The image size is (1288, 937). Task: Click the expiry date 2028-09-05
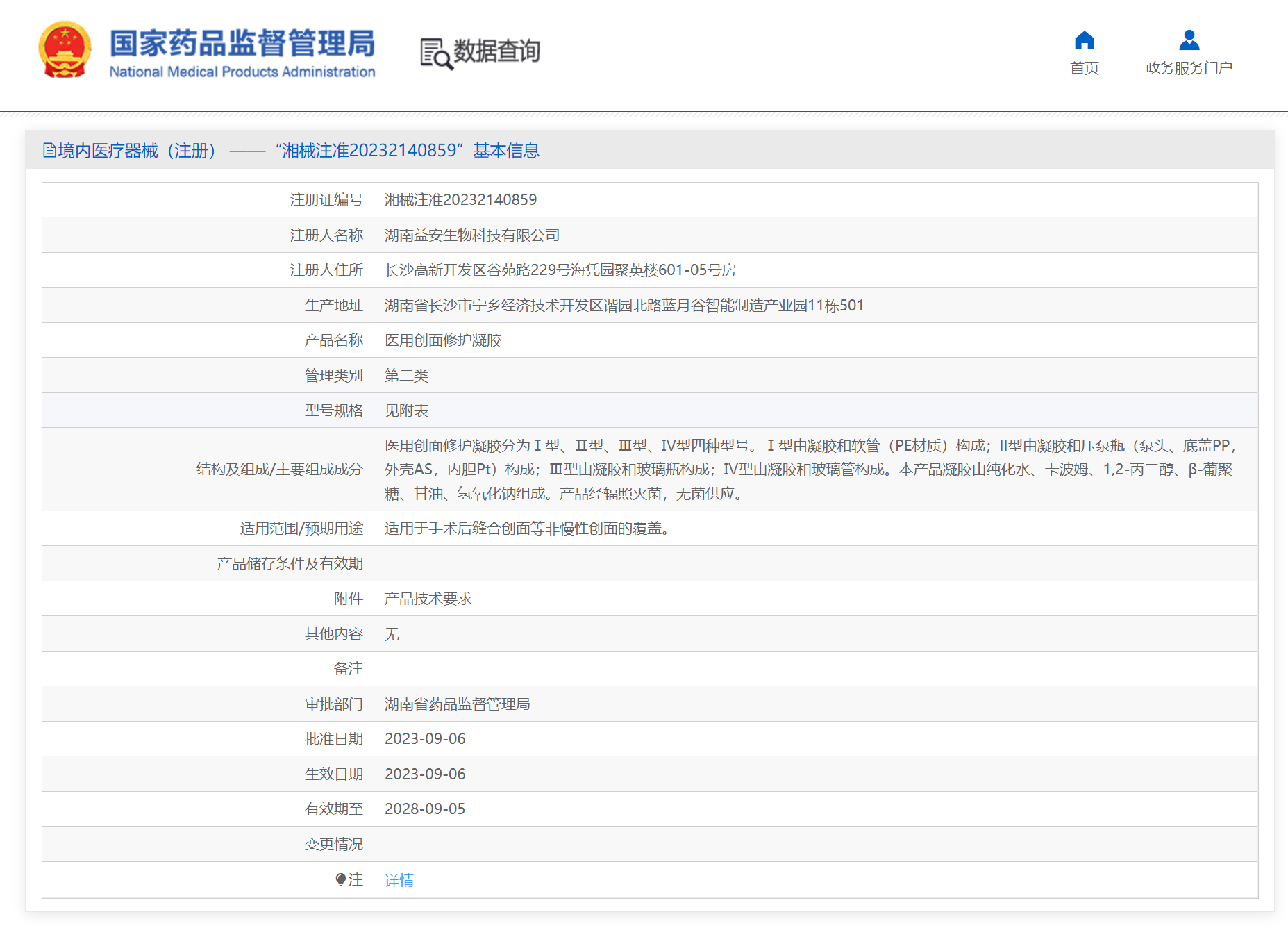(x=425, y=809)
